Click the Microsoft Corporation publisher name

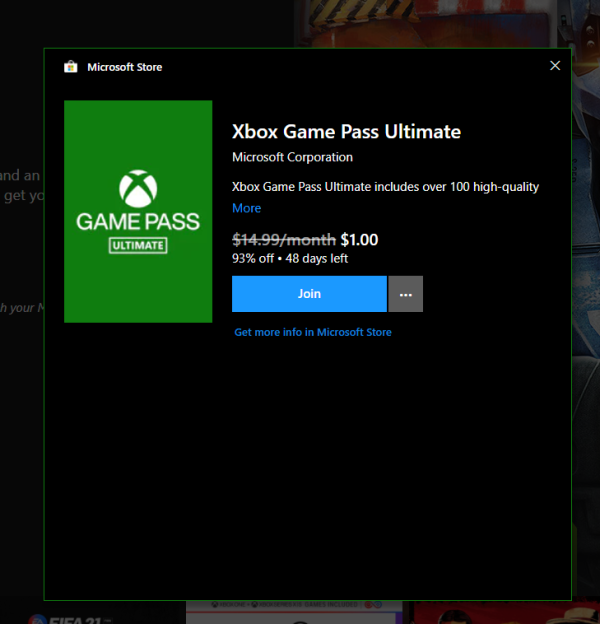(292, 157)
